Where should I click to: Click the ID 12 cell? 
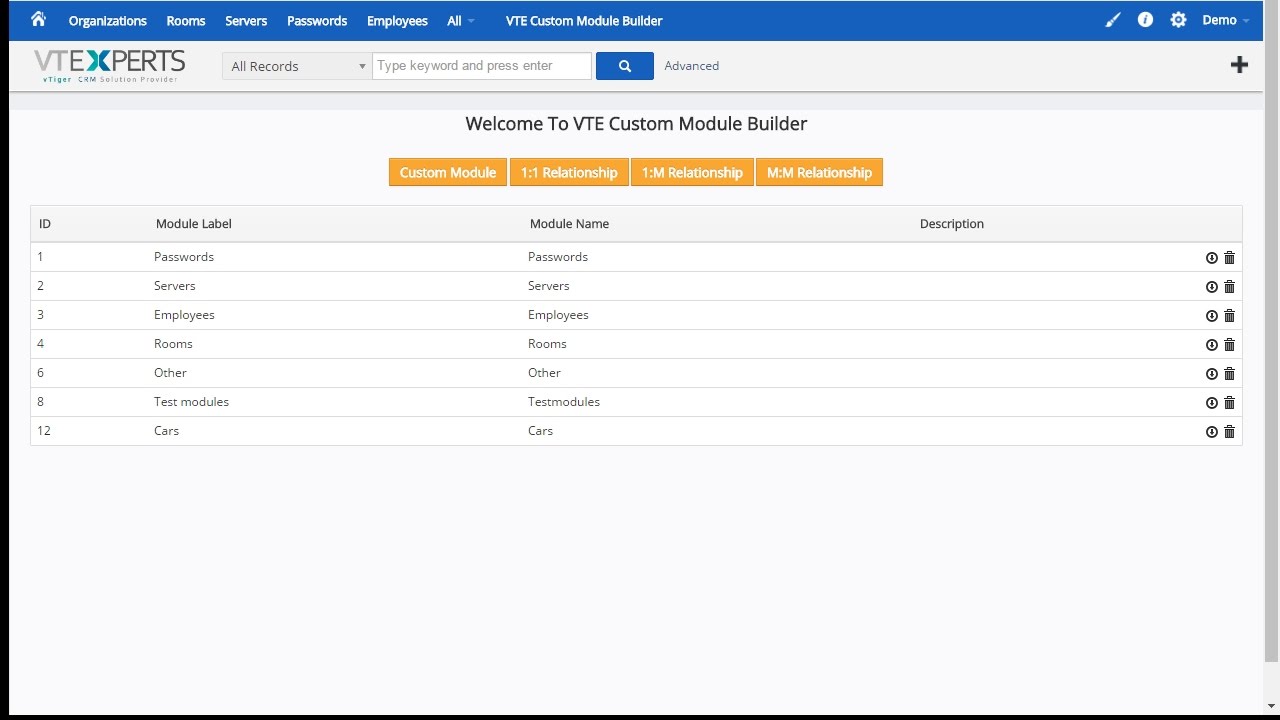(44, 431)
